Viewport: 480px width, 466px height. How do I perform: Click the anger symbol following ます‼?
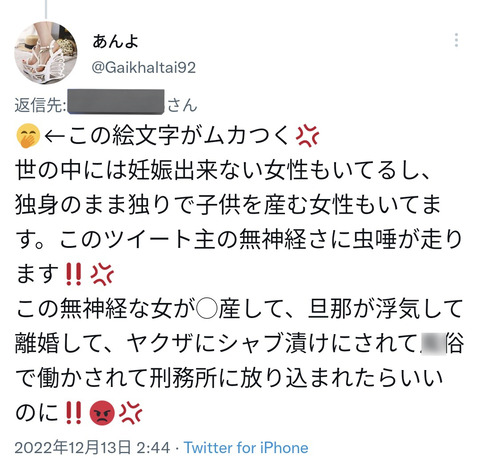click(x=102, y=274)
